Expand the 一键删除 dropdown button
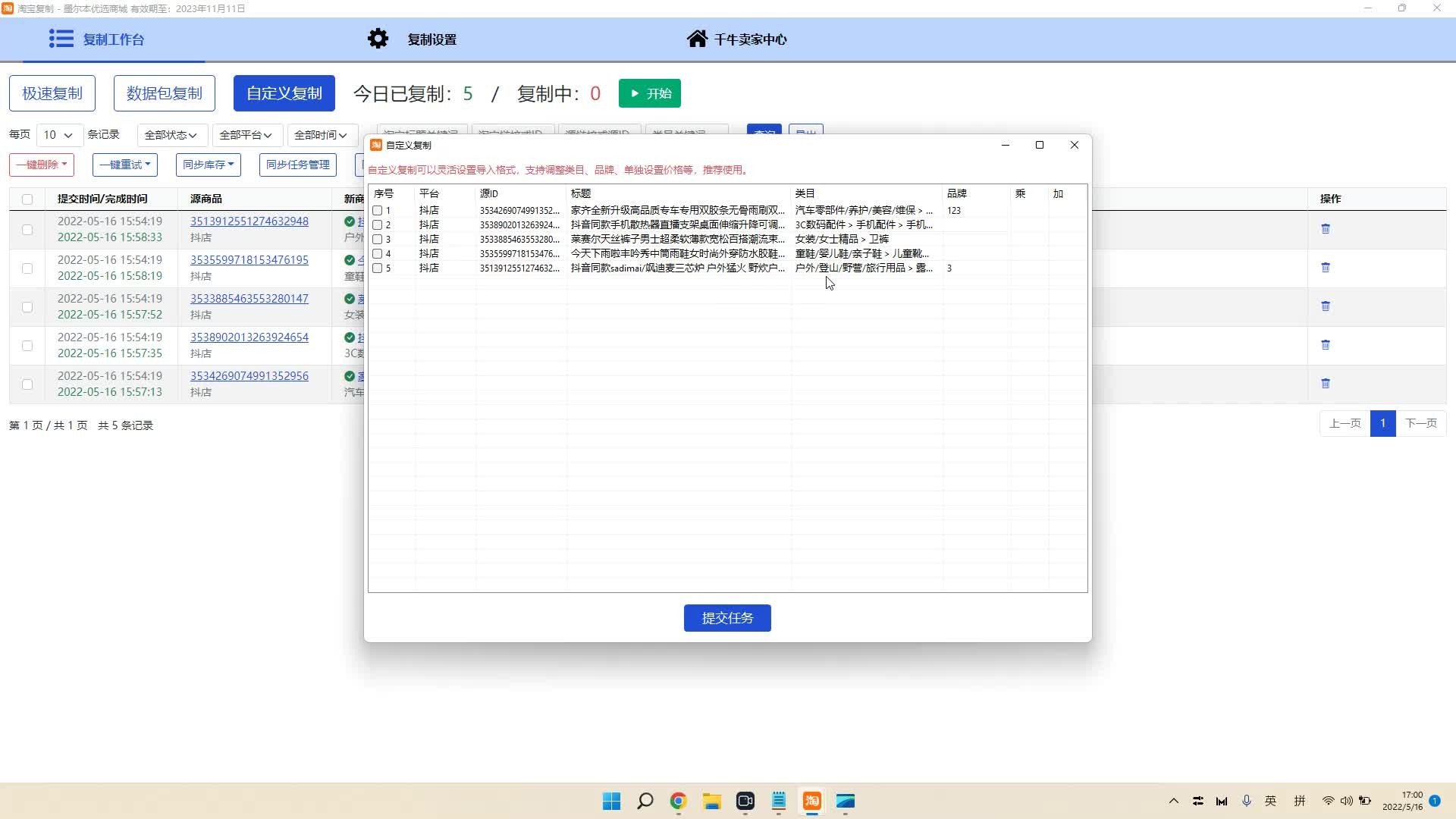The width and height of the screenshot is (1456, 819). pyautogui.click(x=42, y=165)
